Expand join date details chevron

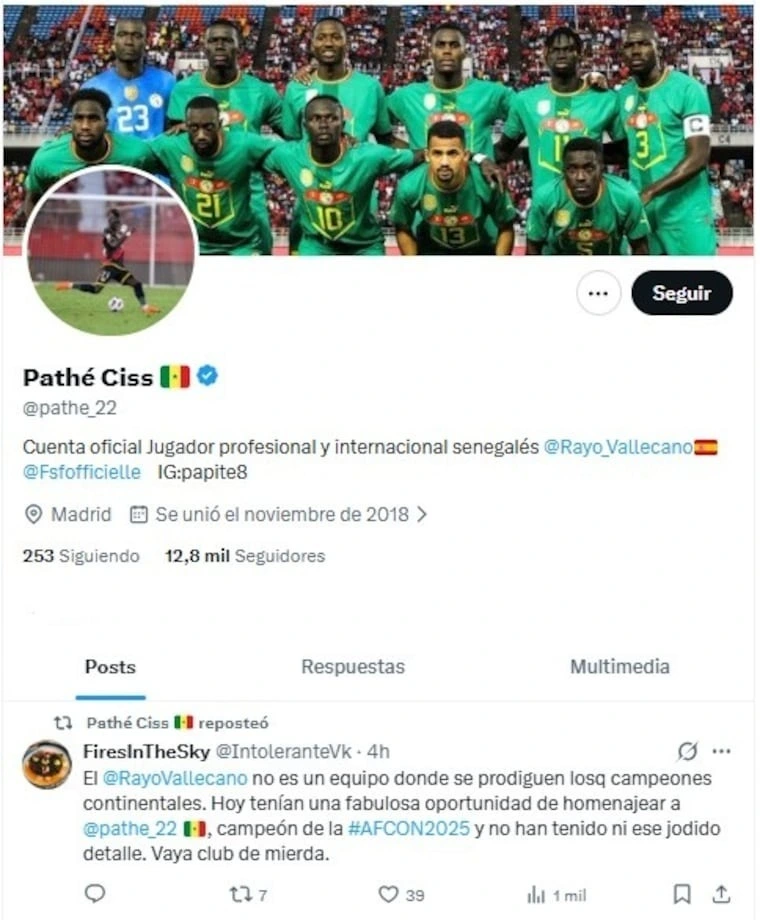click(x=421, y=515)
